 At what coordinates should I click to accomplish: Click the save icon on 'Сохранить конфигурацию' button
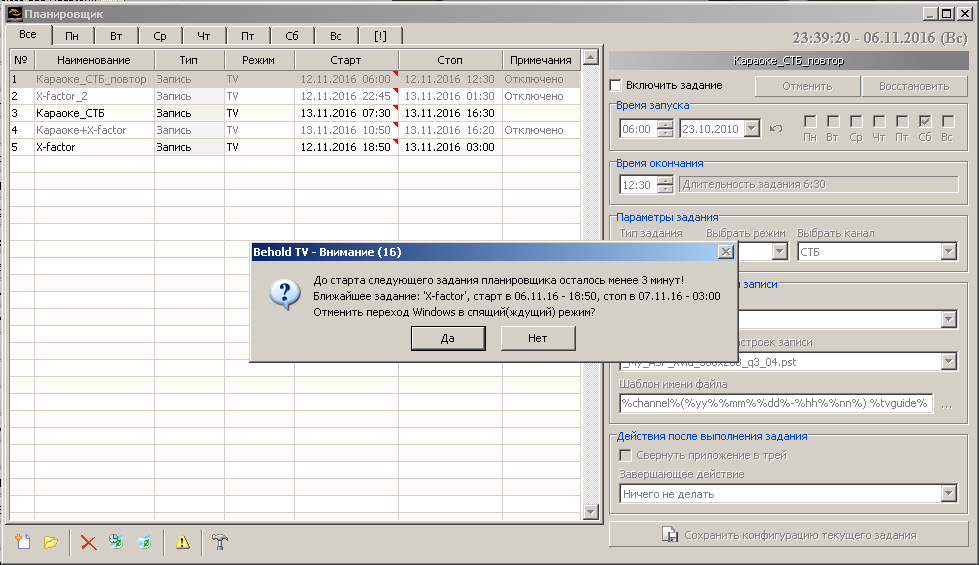[x=671, y=535]
